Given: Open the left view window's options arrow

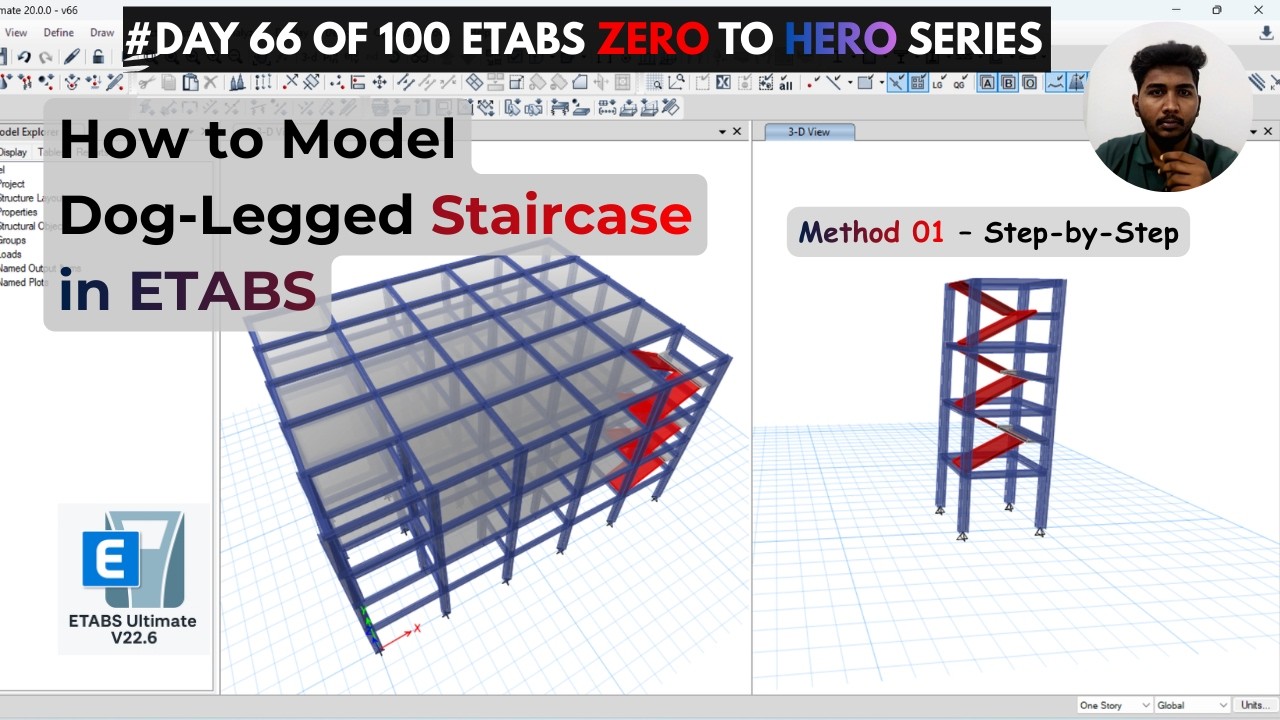Looking at the screenshot, I should (x=722, y=131).
